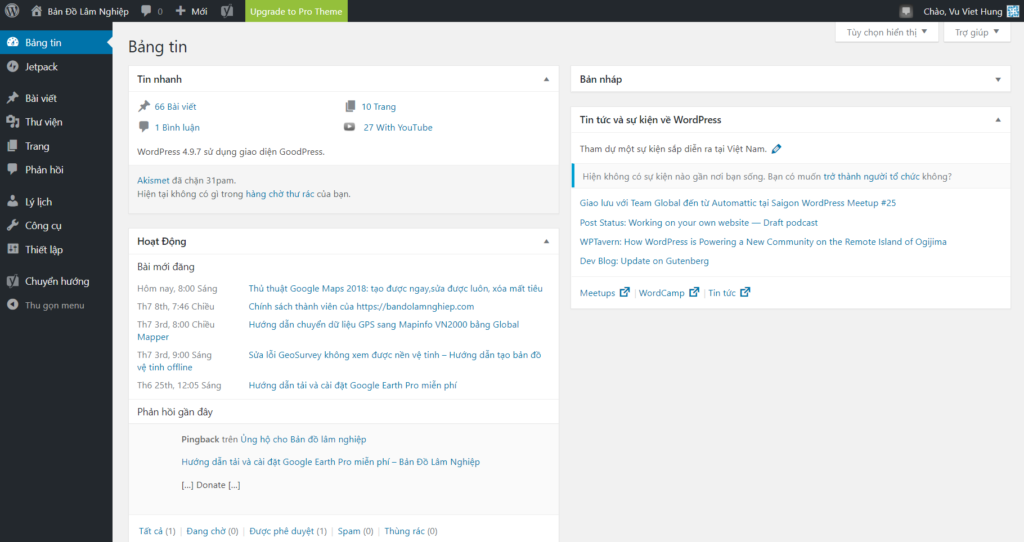This screenshot has width=1024, height=542.
Task: Click the YouTube icon beside 27 With YouTube
Action: [350, 127]
